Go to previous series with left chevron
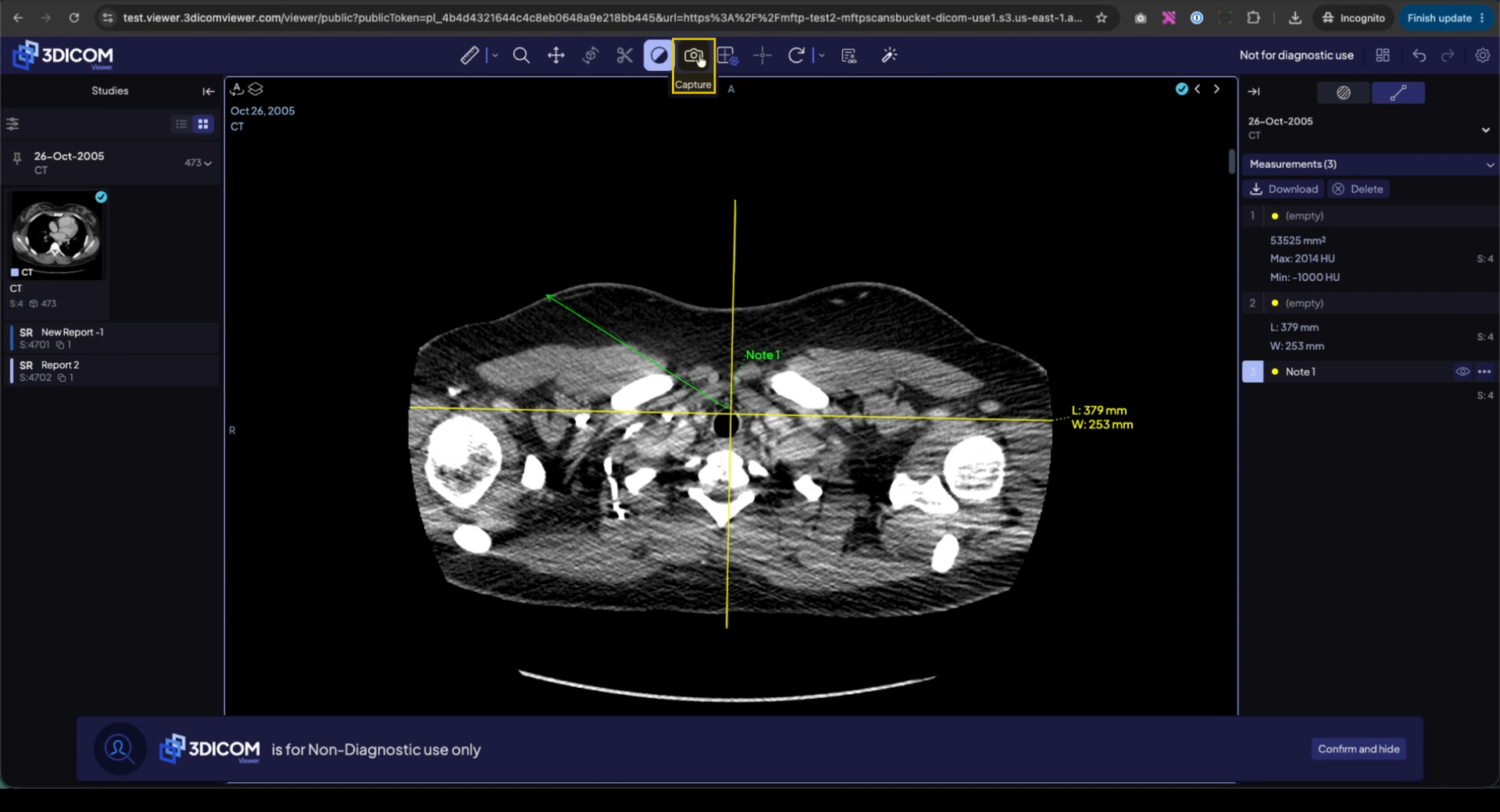The image size is (1500, 812). (1198, 89)
